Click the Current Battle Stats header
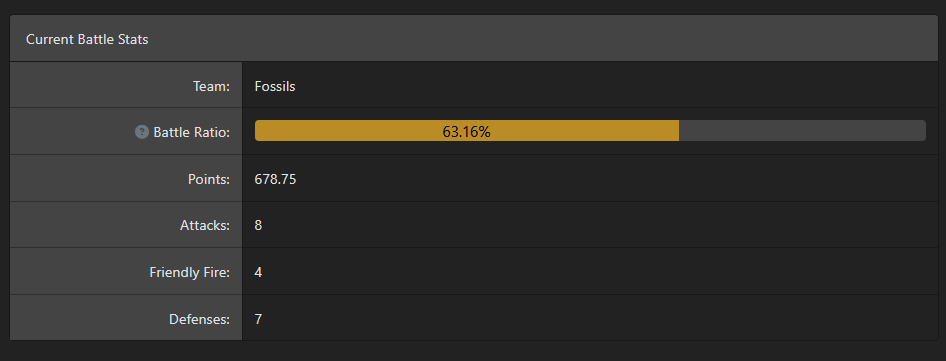The image size is (946, 361). [x=87, y=39]
